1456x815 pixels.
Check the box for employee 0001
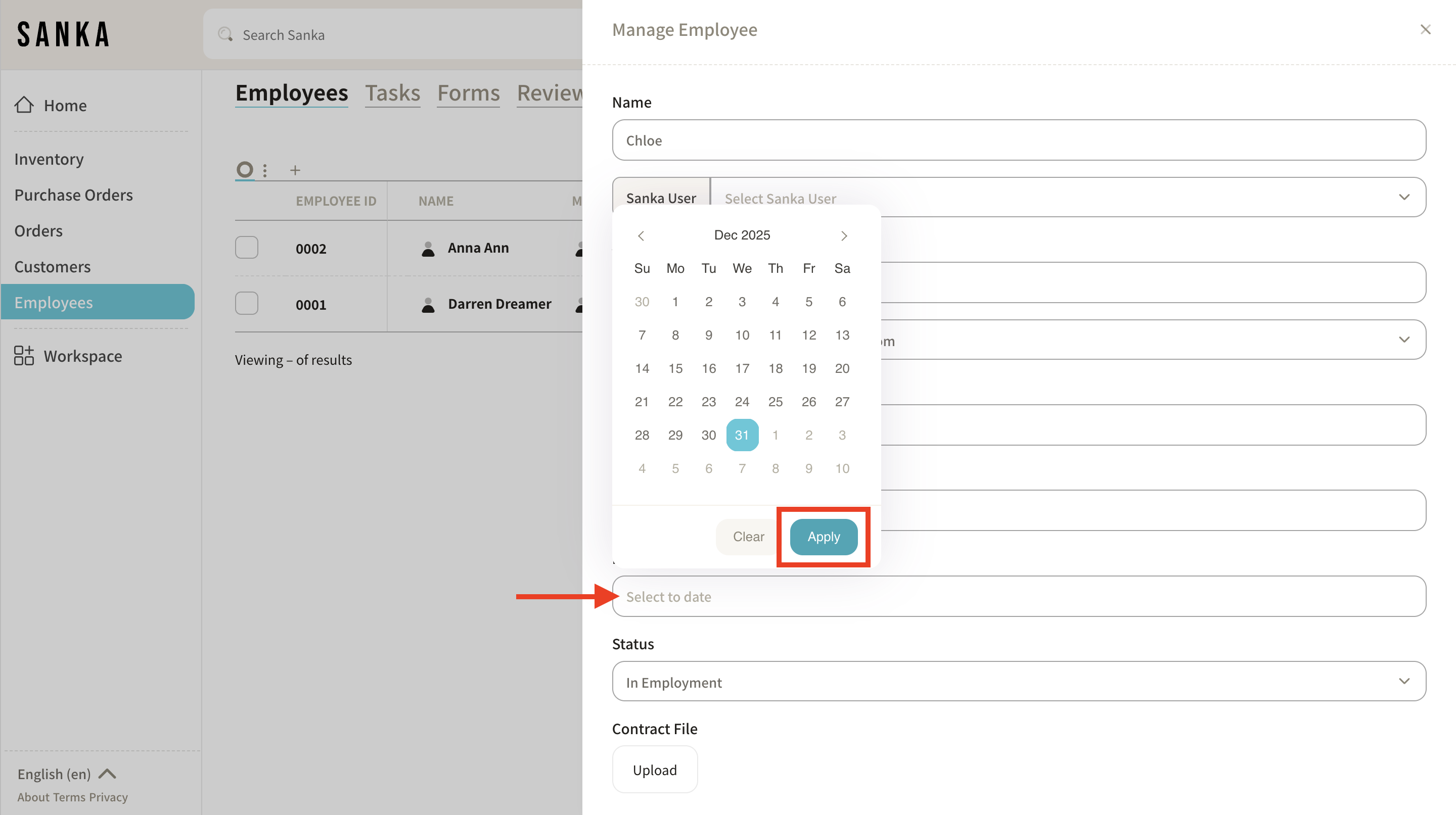coord(246,304)
